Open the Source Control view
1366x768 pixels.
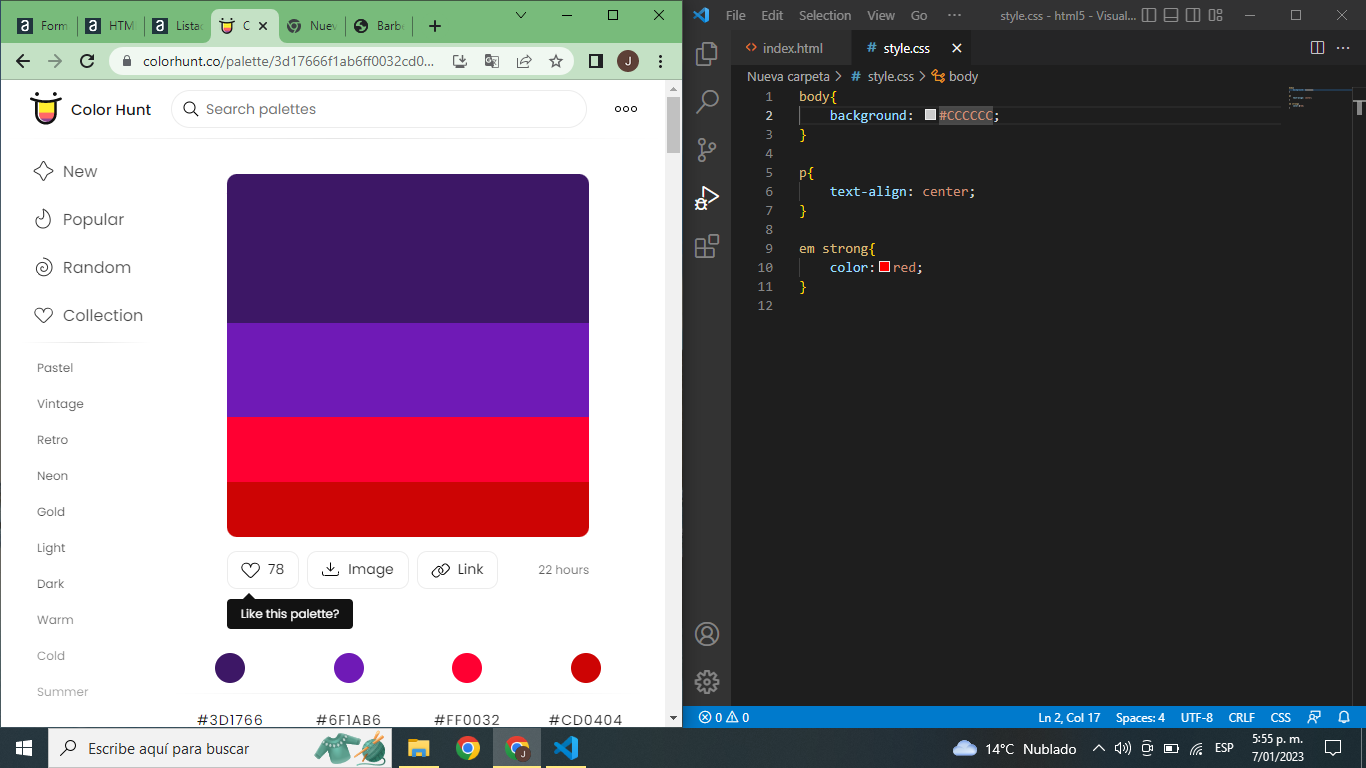(x=707, y=150)
